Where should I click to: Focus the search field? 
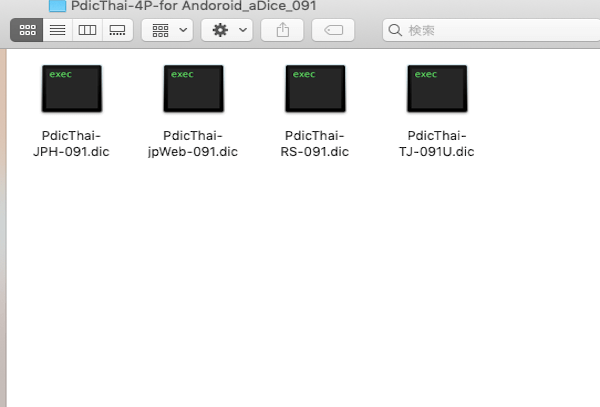(x=491, y=30)
